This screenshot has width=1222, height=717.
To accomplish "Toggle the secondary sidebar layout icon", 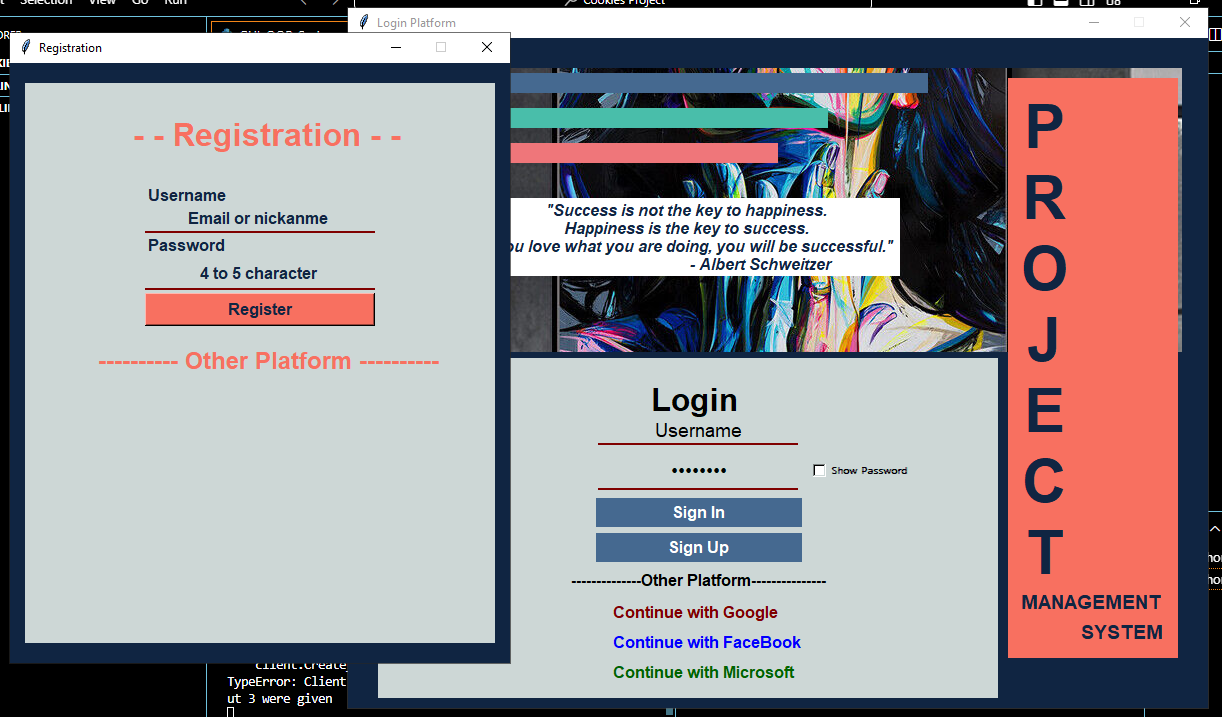I will pos(1087,4).
